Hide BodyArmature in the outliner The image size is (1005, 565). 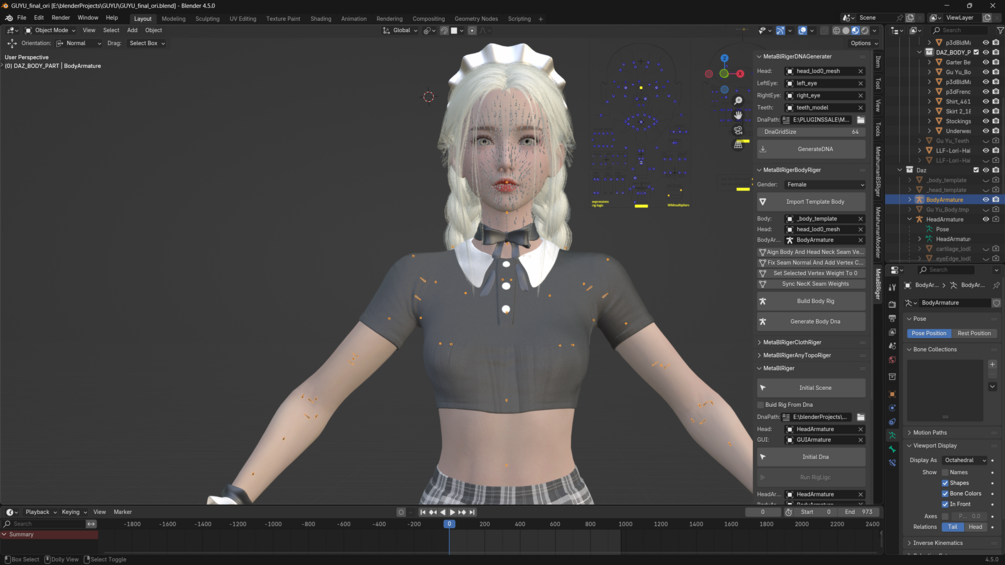pyautogui.click(x=986, y=200)
